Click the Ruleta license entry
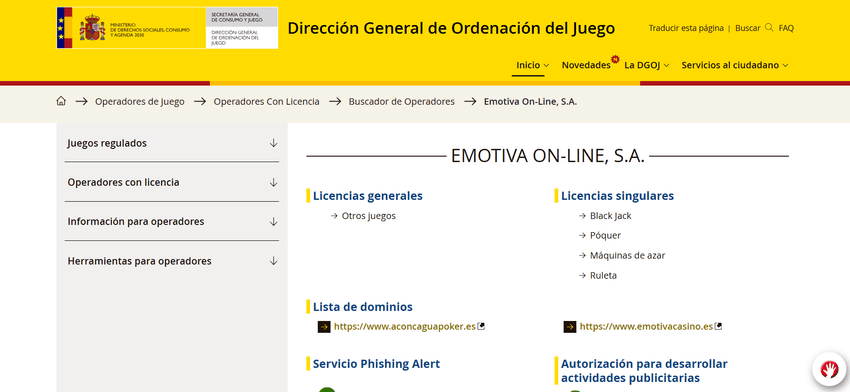Image resolution: width=850 pixels, height=392 pixels. [603, 275]
